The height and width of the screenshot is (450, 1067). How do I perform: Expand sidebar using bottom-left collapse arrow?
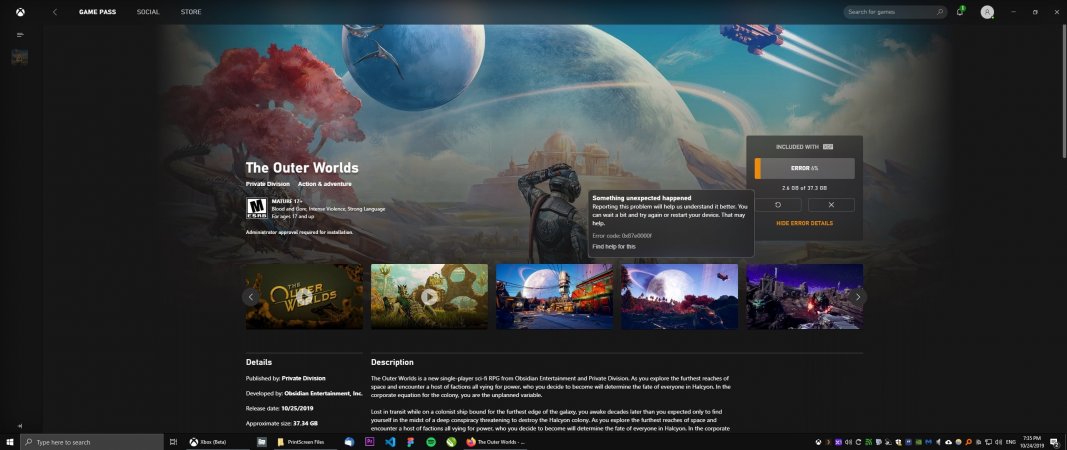coord(20,425)
